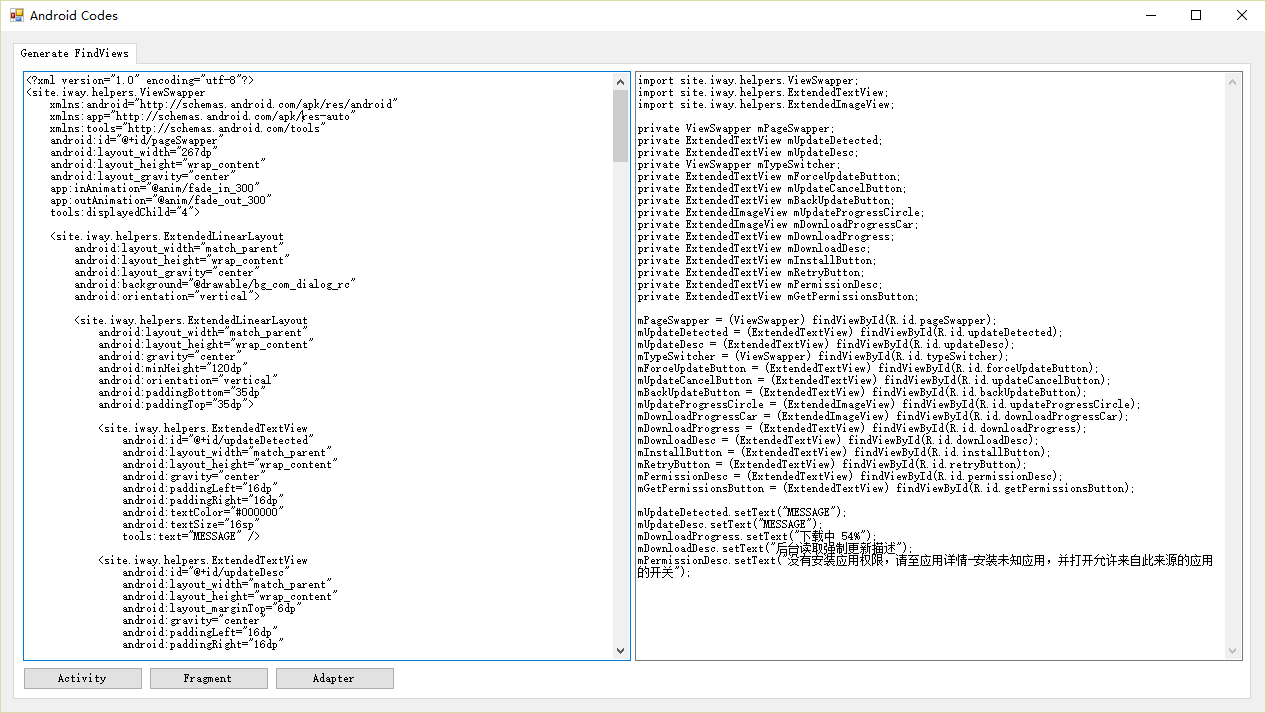1266x713 pixels.
Task: Click scroll-up arrow of XML pane scrollbar
Action: [621, 81]
